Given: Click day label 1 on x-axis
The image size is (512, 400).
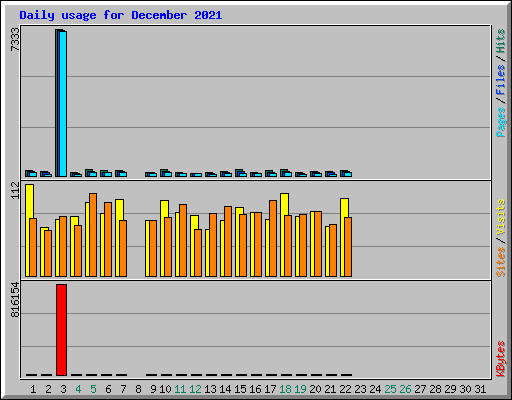Looking at the screenshot, I should click(33, 389).
